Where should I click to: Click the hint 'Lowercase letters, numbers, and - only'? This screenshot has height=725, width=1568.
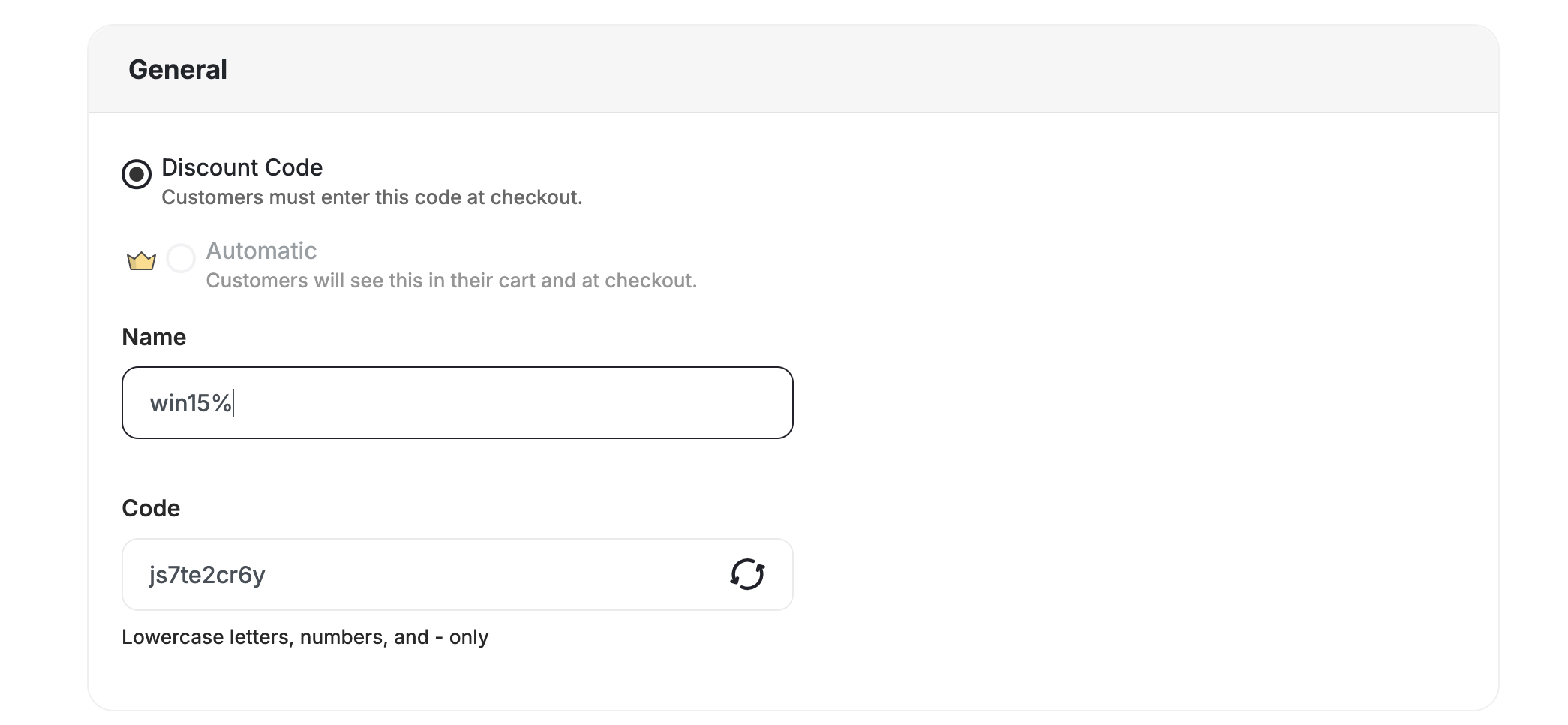coord(305,636)
